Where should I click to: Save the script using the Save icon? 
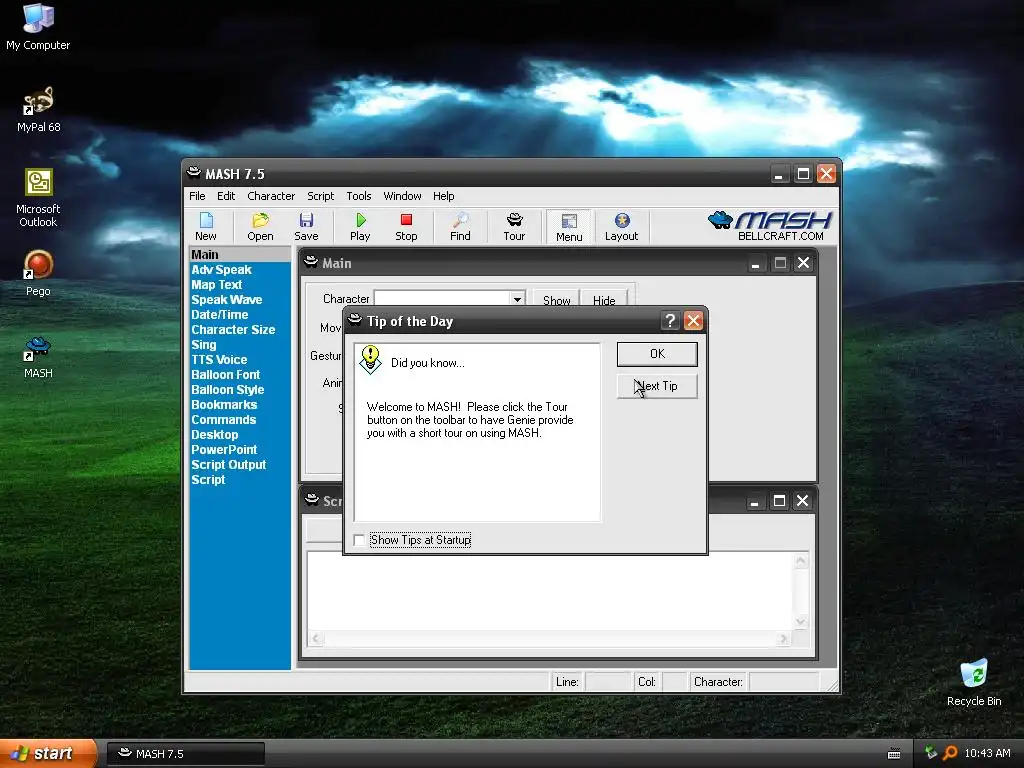306,227
